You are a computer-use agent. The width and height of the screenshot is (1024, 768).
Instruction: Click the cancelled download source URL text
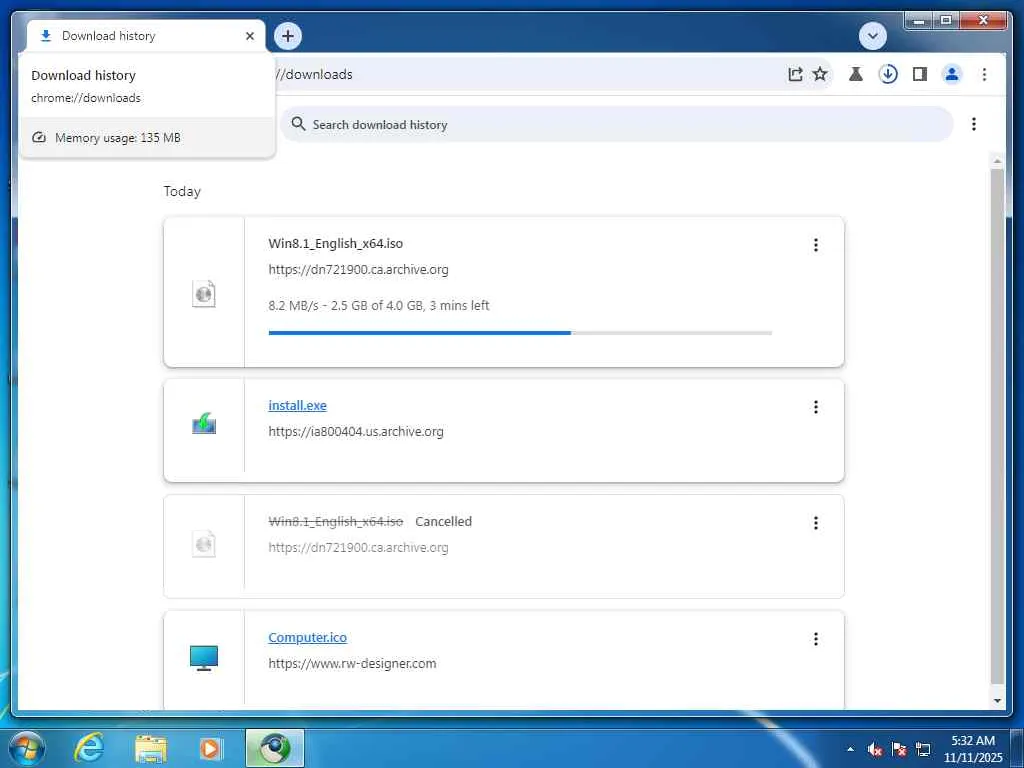(359, 548)
